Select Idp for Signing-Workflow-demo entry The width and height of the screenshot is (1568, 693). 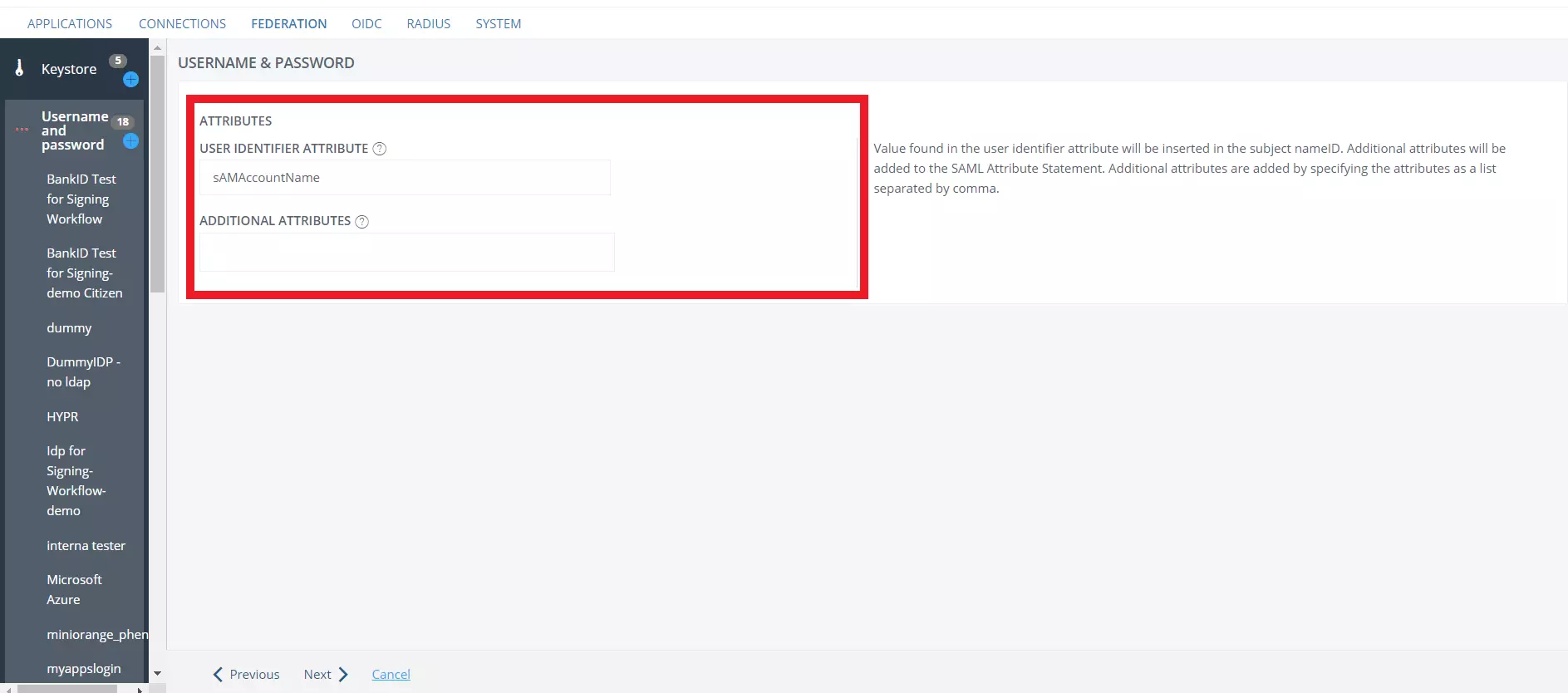[76, 480]
